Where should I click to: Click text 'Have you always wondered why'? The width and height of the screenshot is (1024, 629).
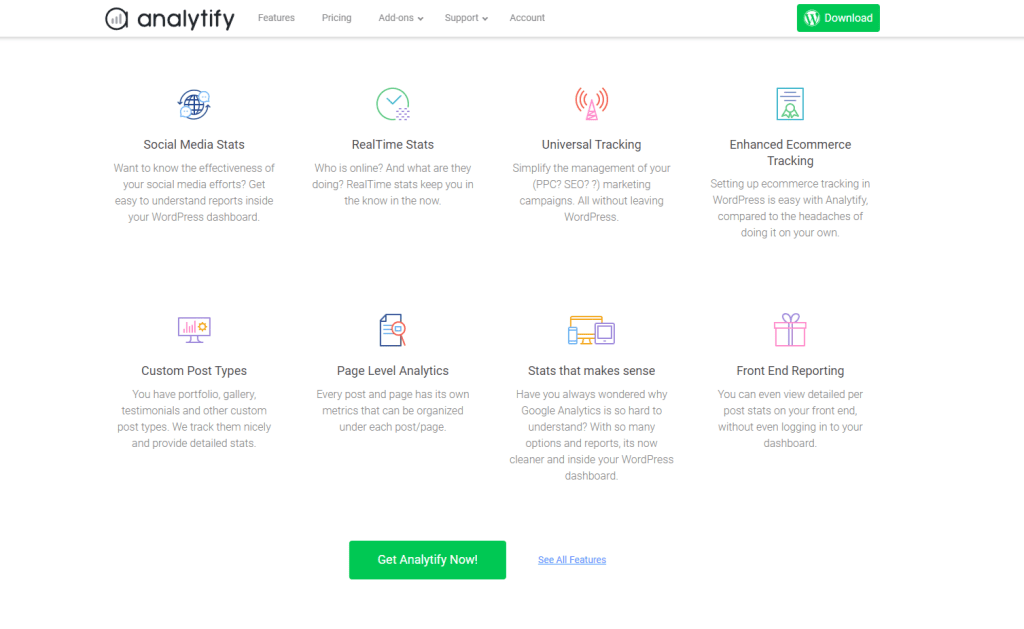(x=592, y=394)
